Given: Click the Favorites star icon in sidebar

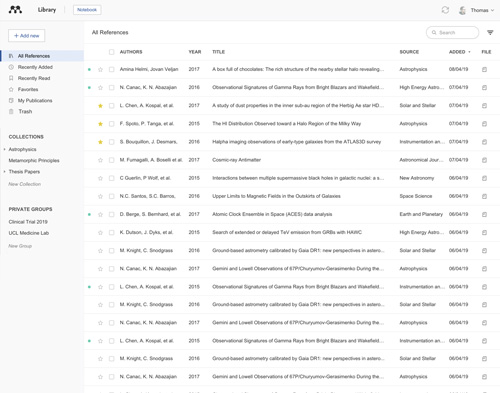Looking at the screenshot, I should click(x=11, y=89).
